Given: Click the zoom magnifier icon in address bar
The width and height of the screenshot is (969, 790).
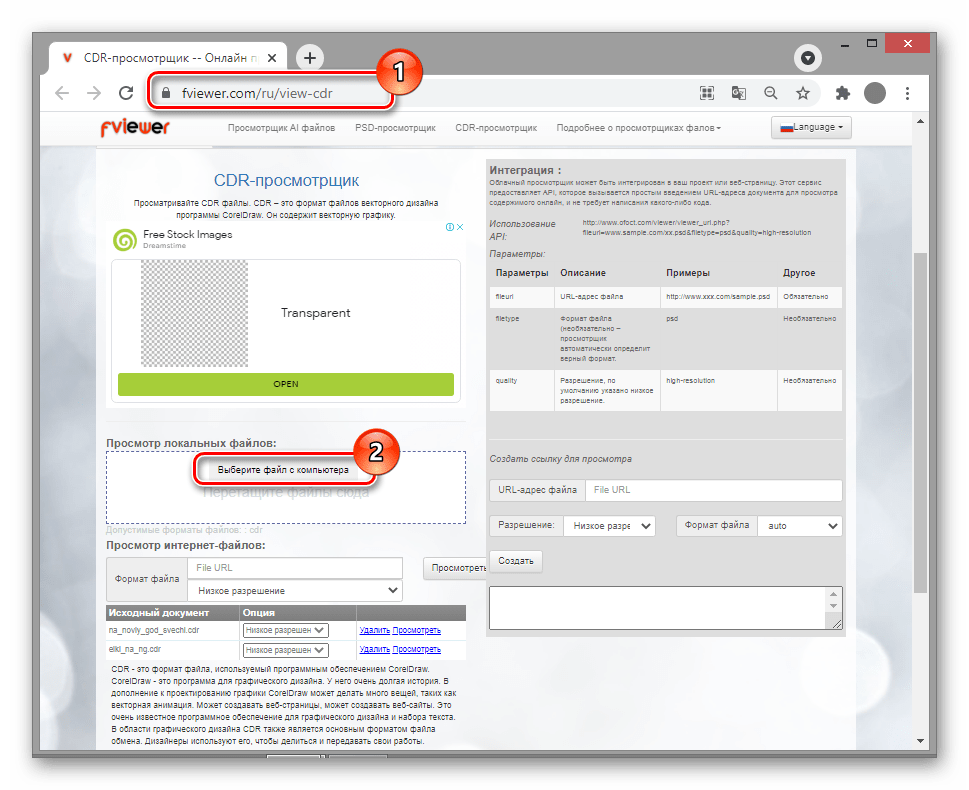Looking at the screenshot, I should [771, 93].
